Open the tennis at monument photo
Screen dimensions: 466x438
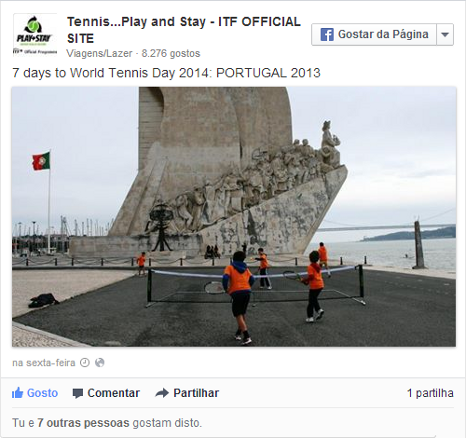234,217
